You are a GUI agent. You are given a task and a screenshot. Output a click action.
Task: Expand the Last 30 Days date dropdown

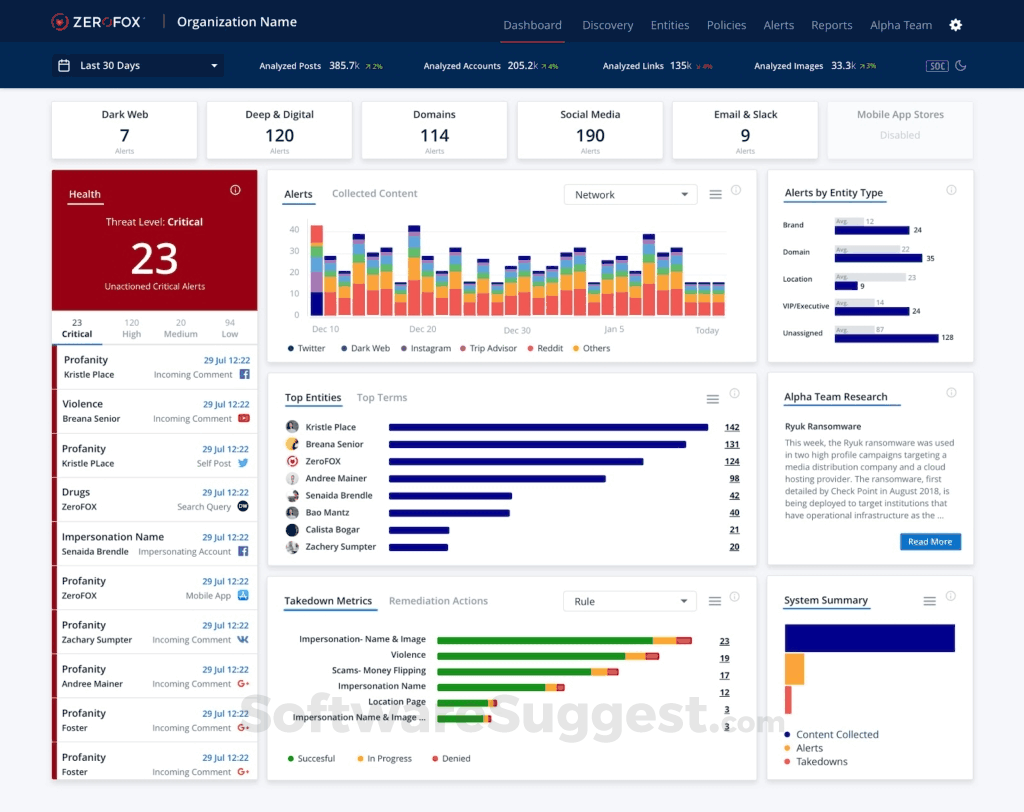pos(138,65)
